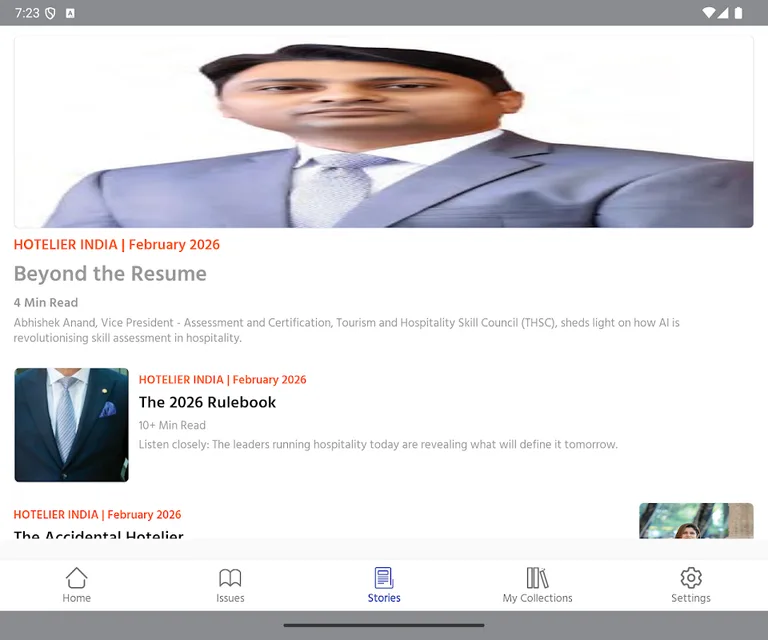The image size is (768, 640).
Task: Tap 'HOTELIER INDIA | February 2026' above Beyond the Resume
Action: click(x=117, y=244)
